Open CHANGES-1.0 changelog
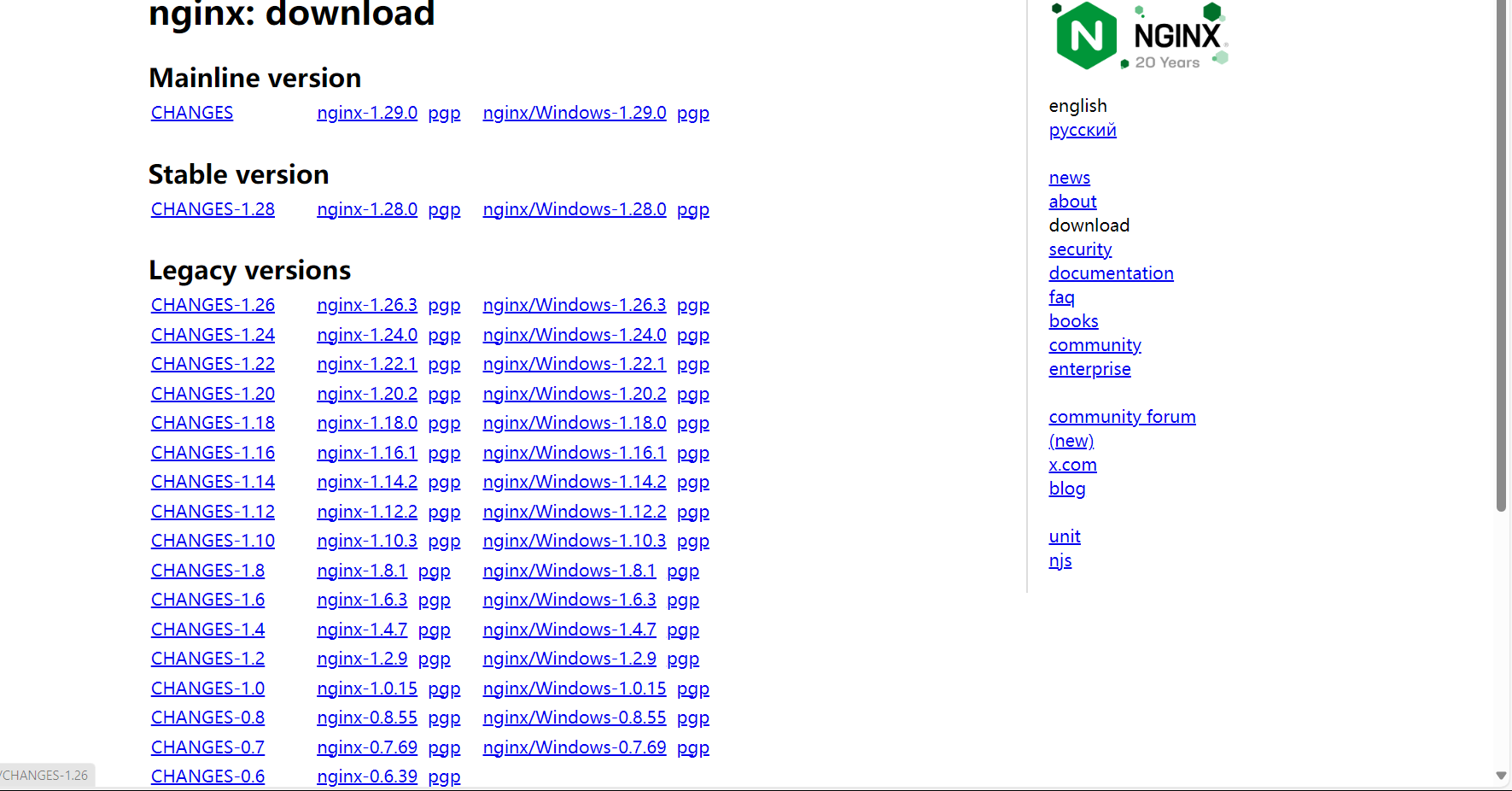 pyautogui.click(x=207, y=688)
